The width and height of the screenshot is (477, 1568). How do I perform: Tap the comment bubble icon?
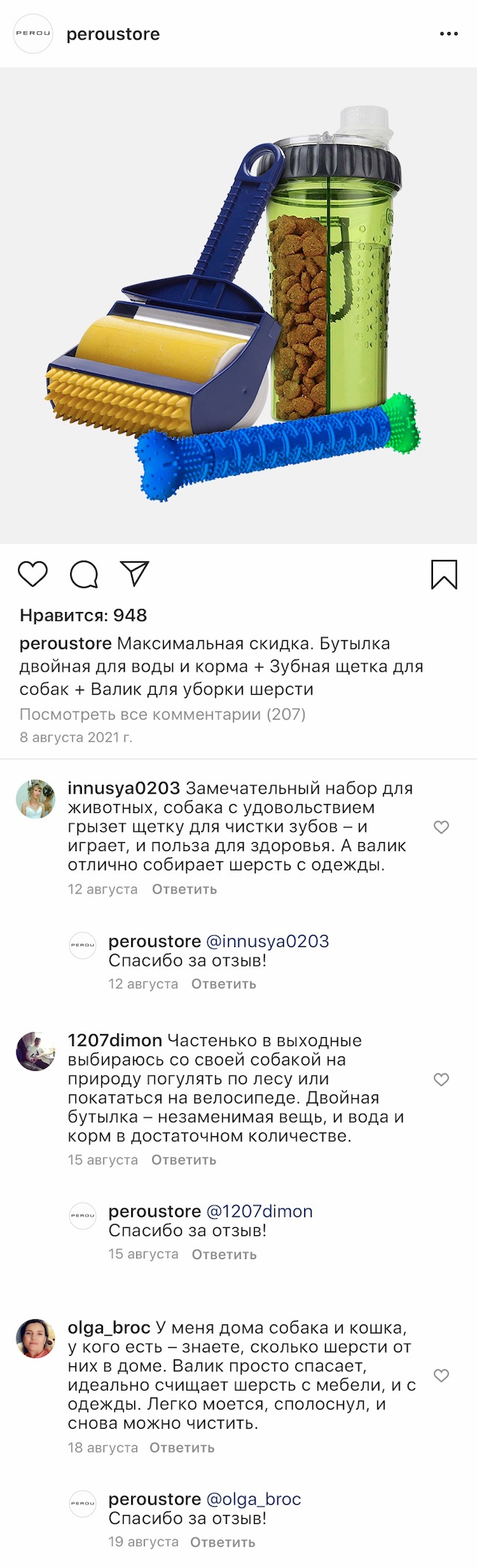pyautogui.click(x=83, y=574)
